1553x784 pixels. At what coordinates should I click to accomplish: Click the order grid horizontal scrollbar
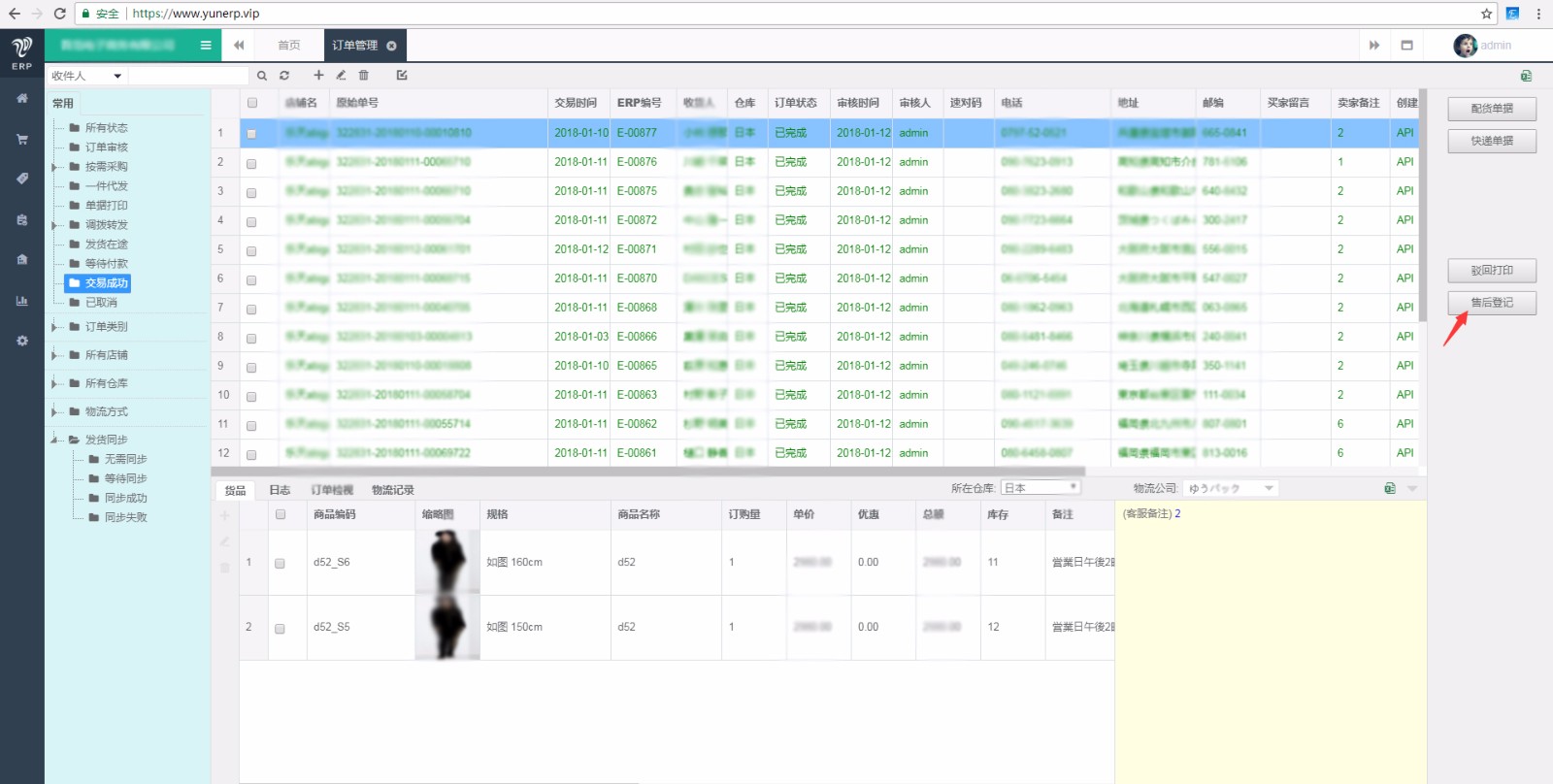click(648, 472)
